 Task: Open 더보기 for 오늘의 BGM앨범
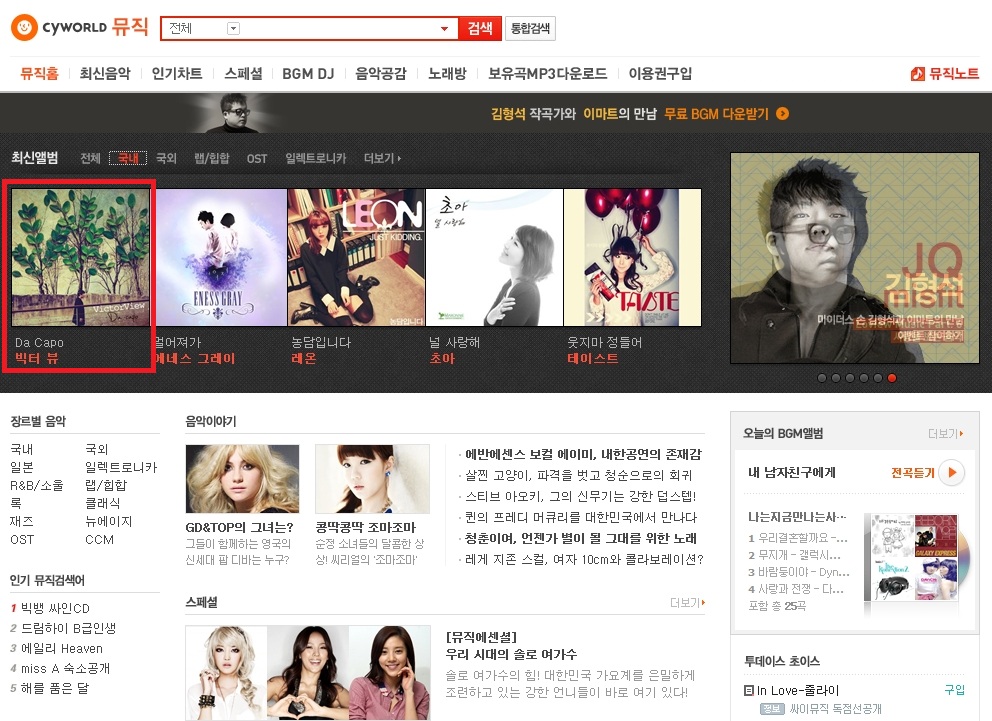tap(945, 434)
